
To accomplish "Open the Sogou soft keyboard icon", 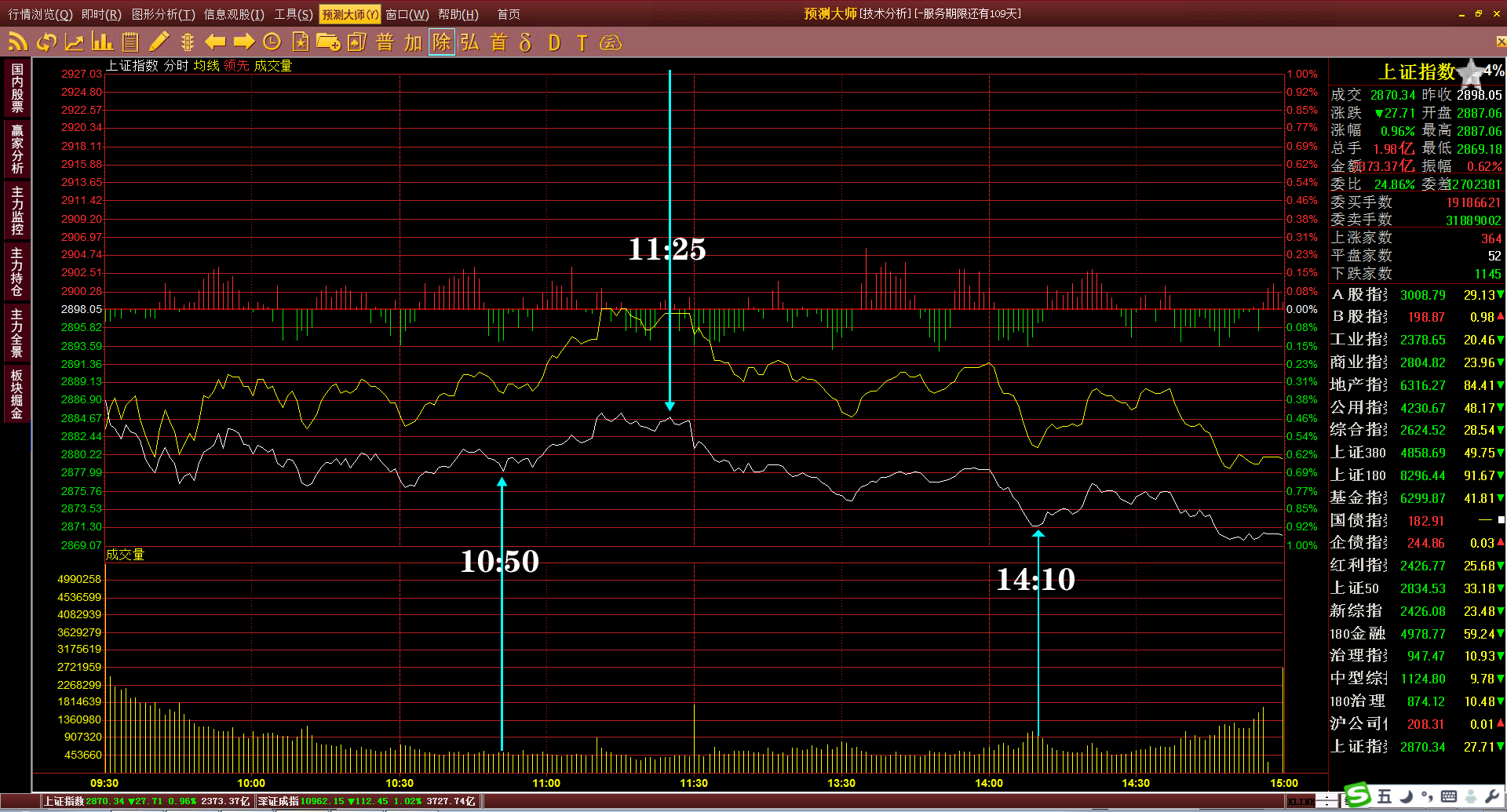I will click(1449, 797).
